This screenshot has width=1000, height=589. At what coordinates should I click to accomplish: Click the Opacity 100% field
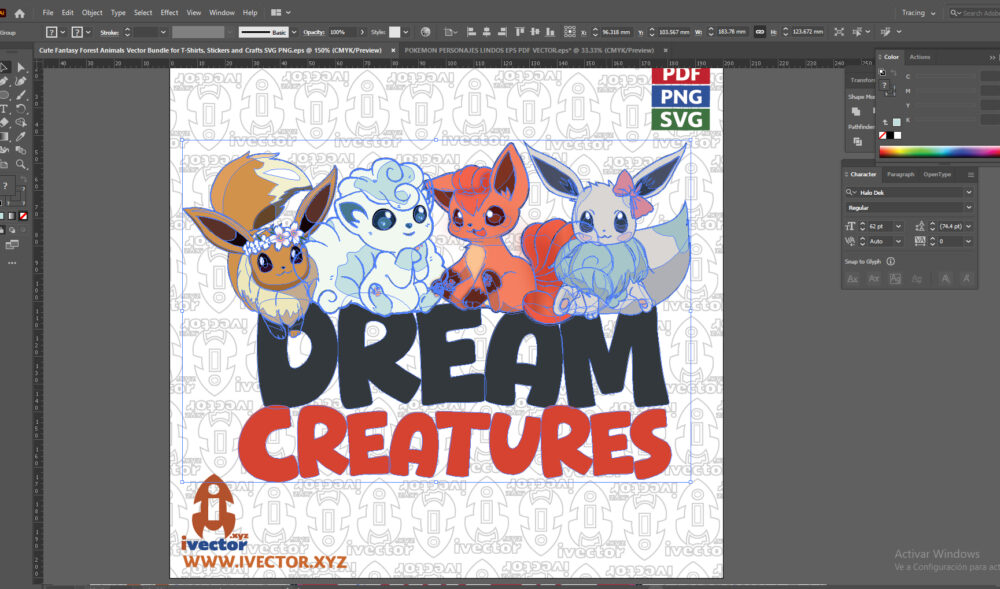[341, 32]
